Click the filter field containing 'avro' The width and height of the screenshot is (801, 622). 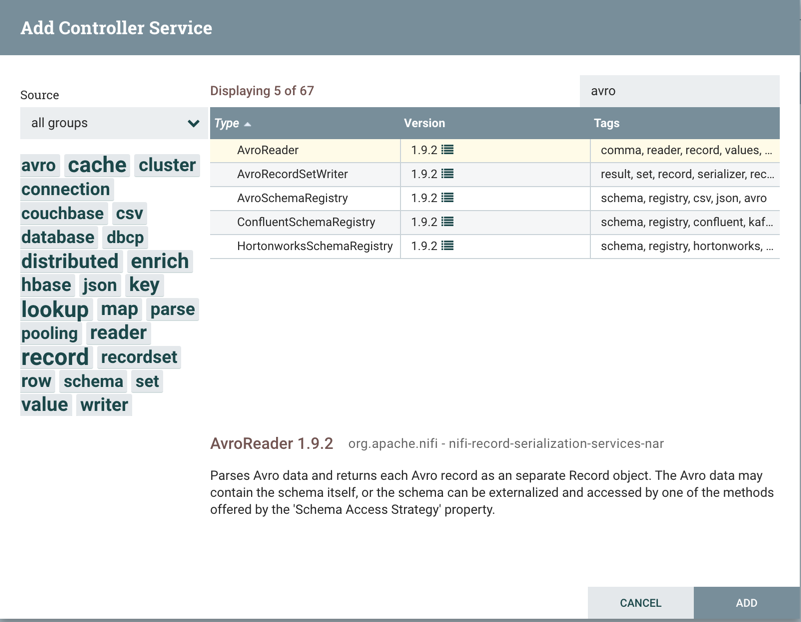click(x=678, y=90)
